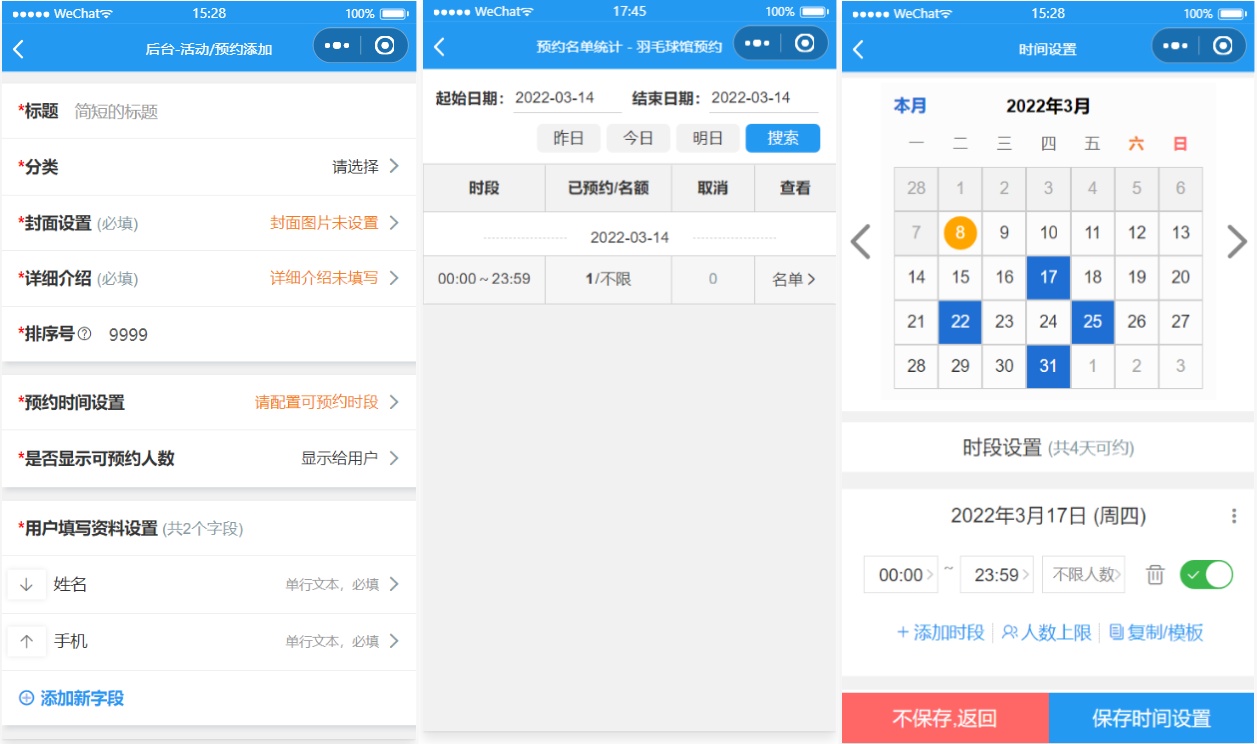
Task: Switch to the 今日 filter
Action: click(x=638, y=138)
